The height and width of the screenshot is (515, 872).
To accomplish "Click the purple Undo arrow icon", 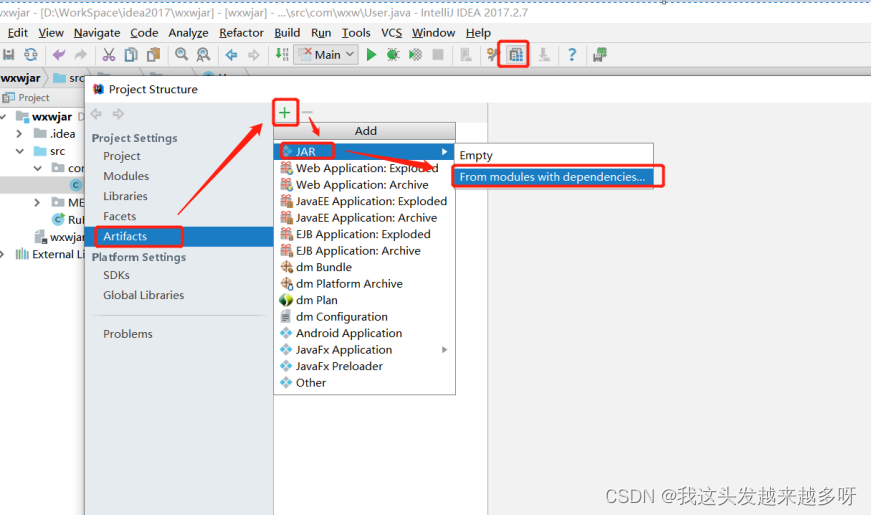I will [58, 55].
